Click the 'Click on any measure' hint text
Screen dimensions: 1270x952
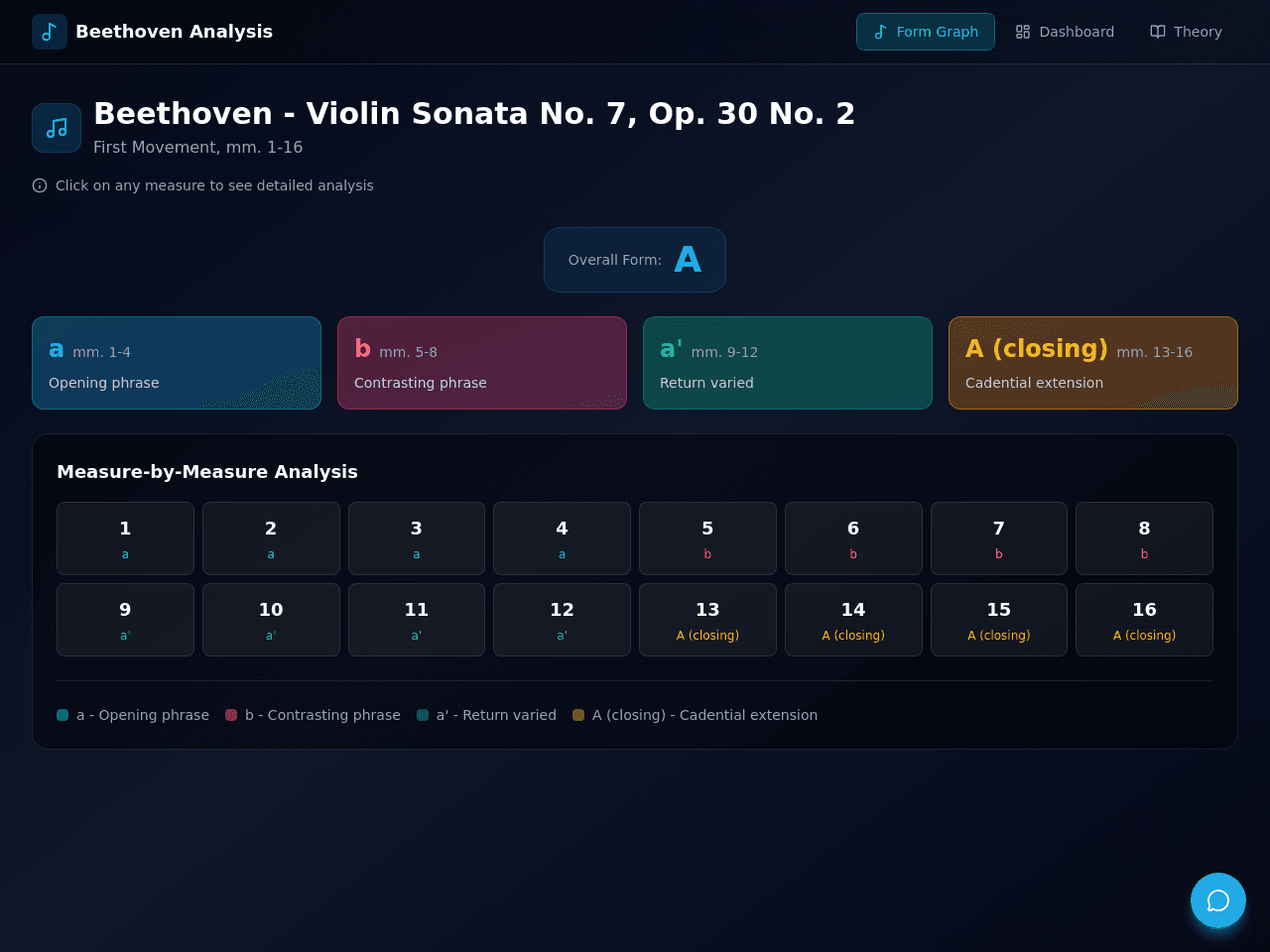click(214, 185)
